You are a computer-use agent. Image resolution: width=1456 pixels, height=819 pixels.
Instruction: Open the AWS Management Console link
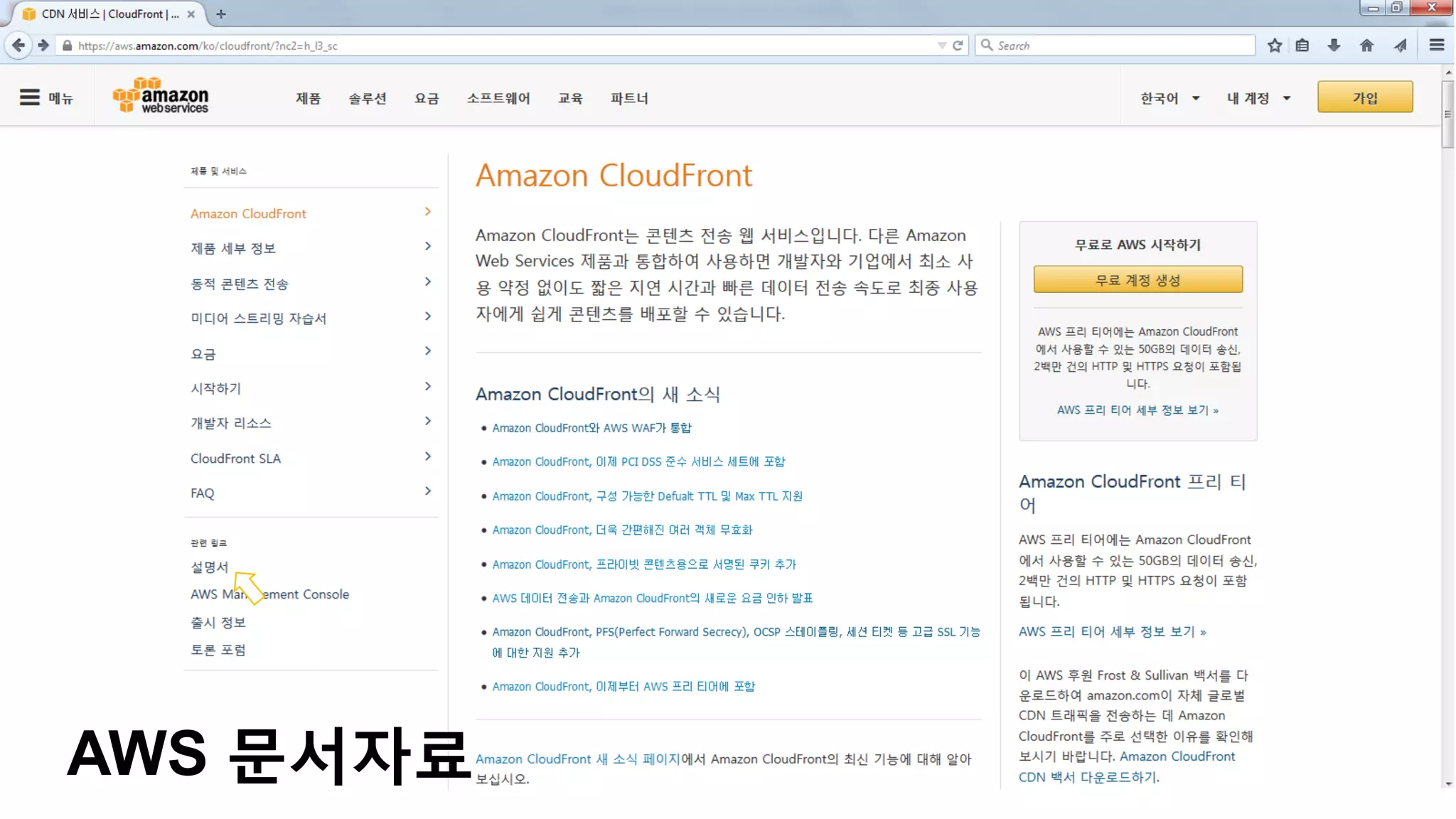pyautogui.click(x=269, y=594)
